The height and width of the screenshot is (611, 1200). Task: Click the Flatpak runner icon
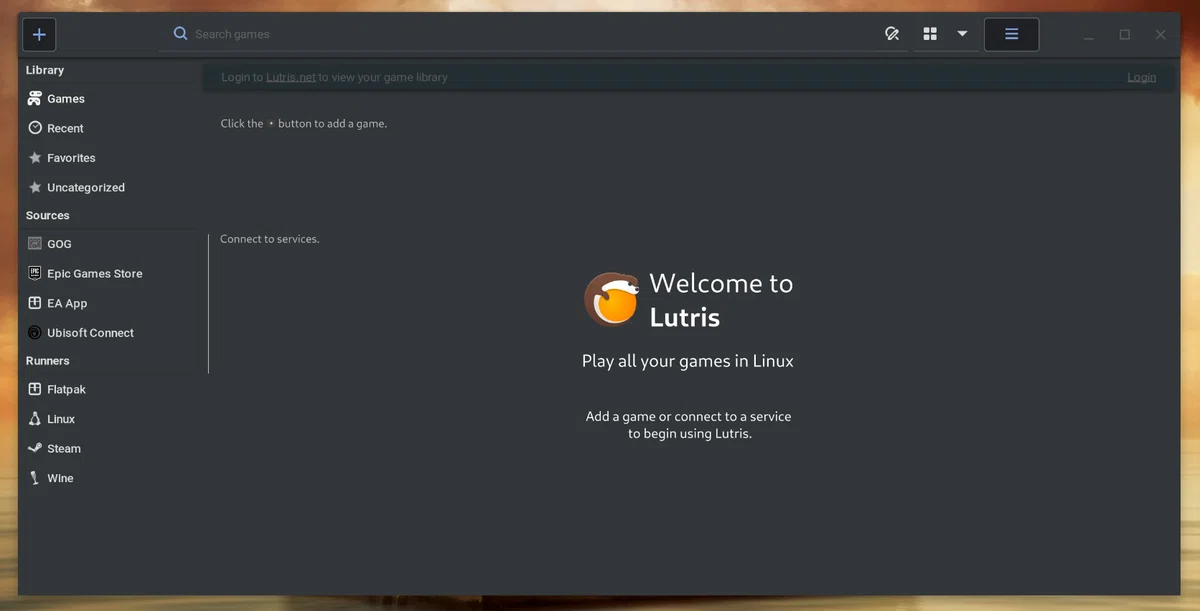click(x=35, y=390)
